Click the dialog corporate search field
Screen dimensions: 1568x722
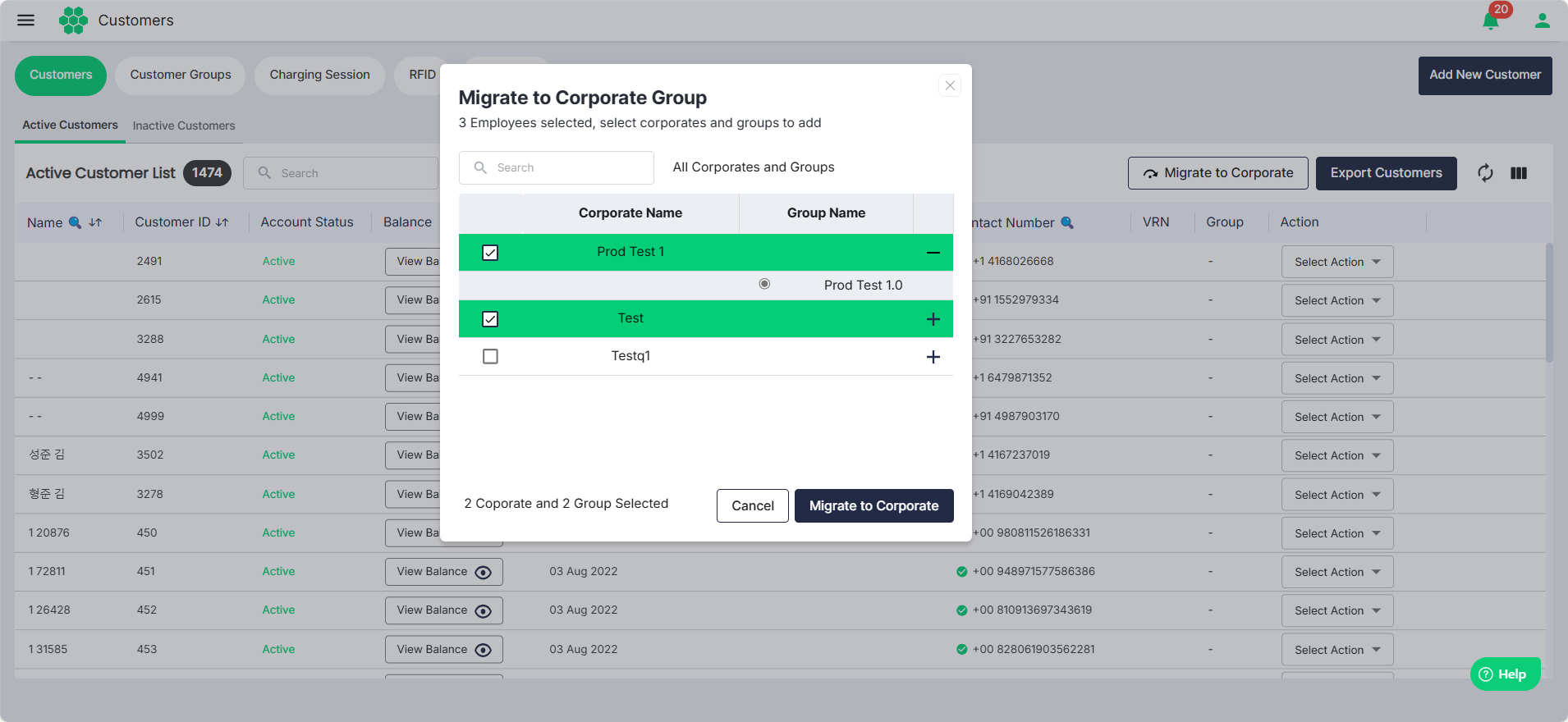[557, 167]
